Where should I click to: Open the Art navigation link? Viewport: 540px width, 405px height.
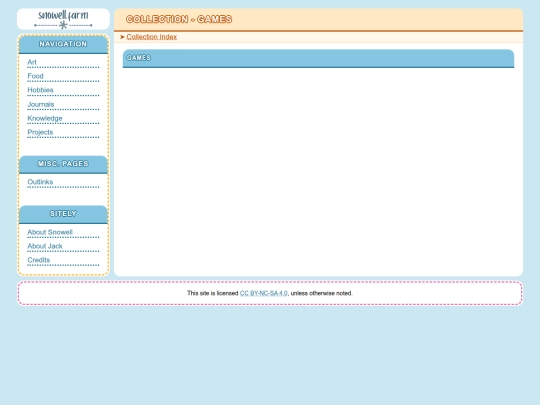click(32, 62)
